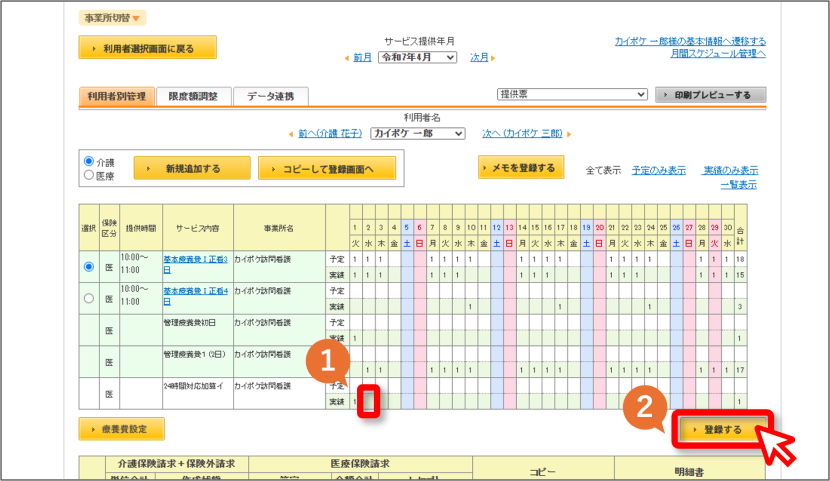This screenshot has height=481, width=830.
Task: Click the 印刷プレビューする button
Action: click(710, 95)
